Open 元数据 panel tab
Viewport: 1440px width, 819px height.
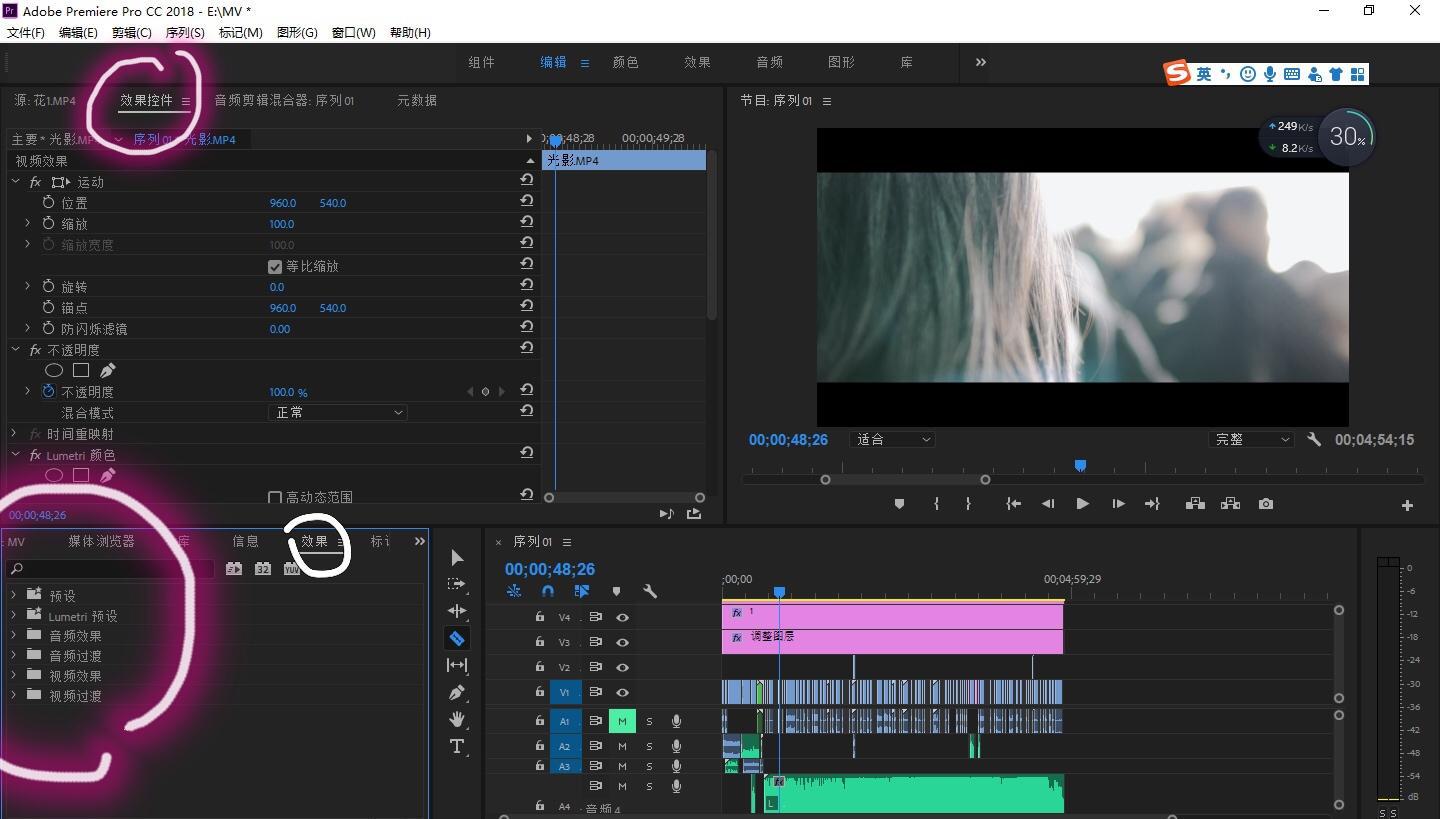[x=417, y=100]
